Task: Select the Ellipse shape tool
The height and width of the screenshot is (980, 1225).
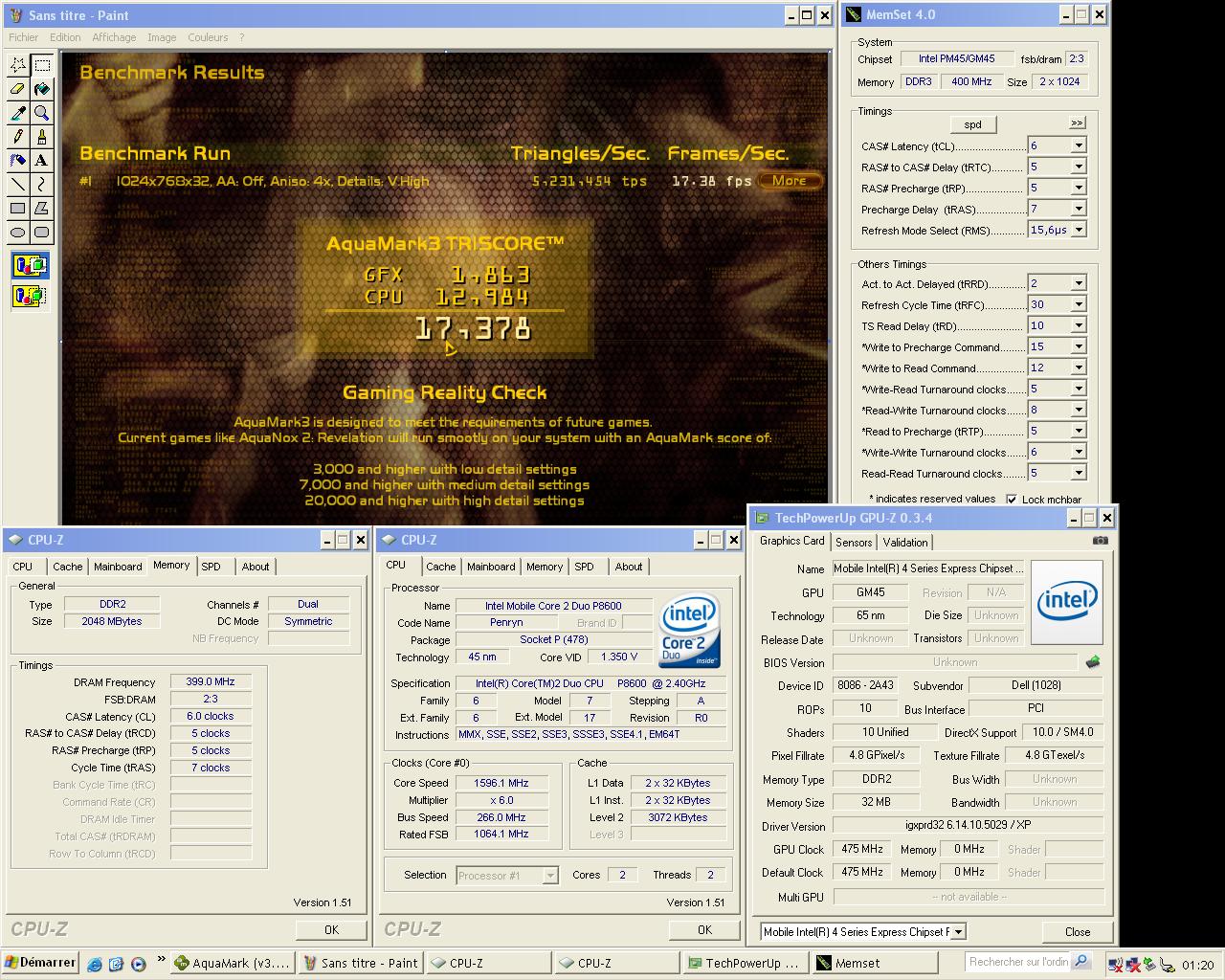Action: tap(17, 232)
